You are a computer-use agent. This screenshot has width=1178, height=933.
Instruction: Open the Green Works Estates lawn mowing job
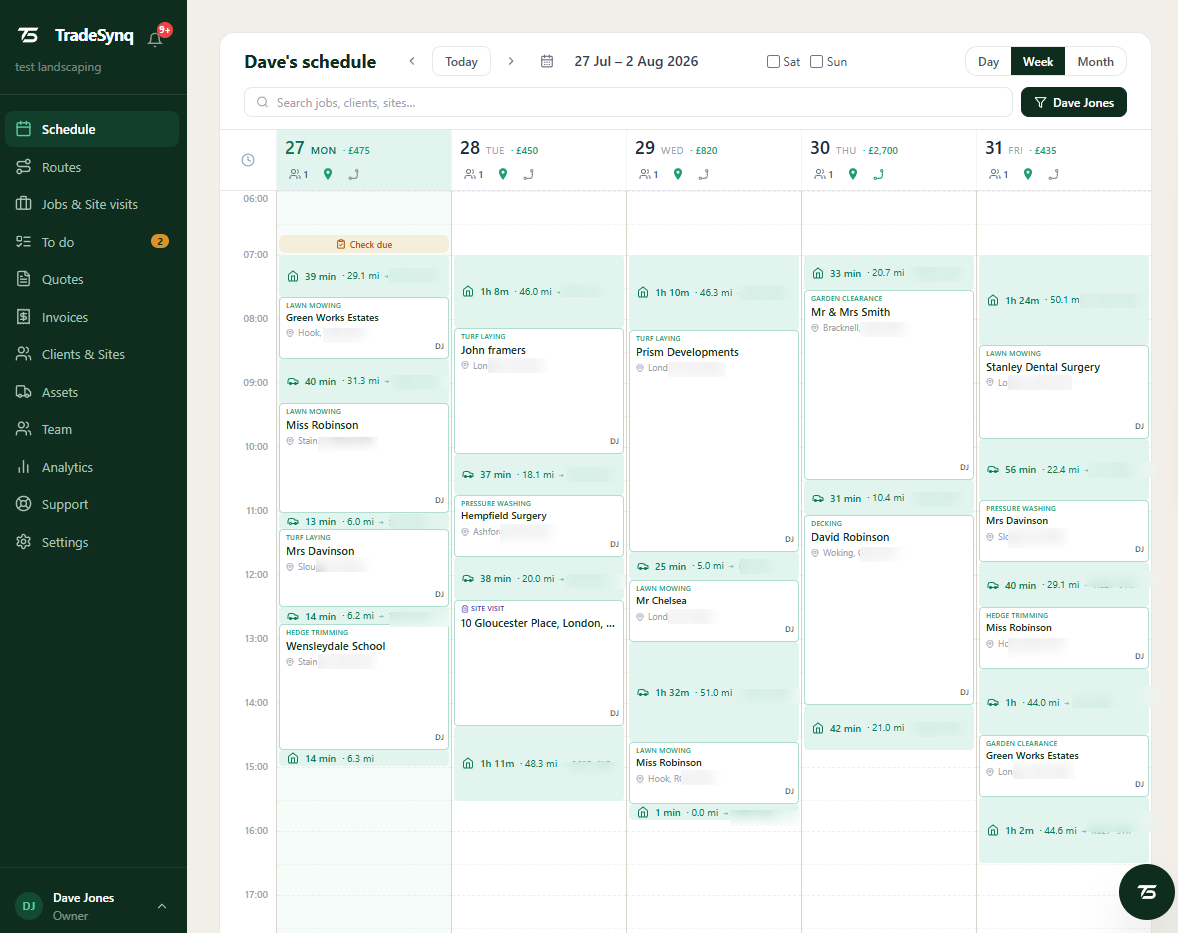click(x=364, y=328)
